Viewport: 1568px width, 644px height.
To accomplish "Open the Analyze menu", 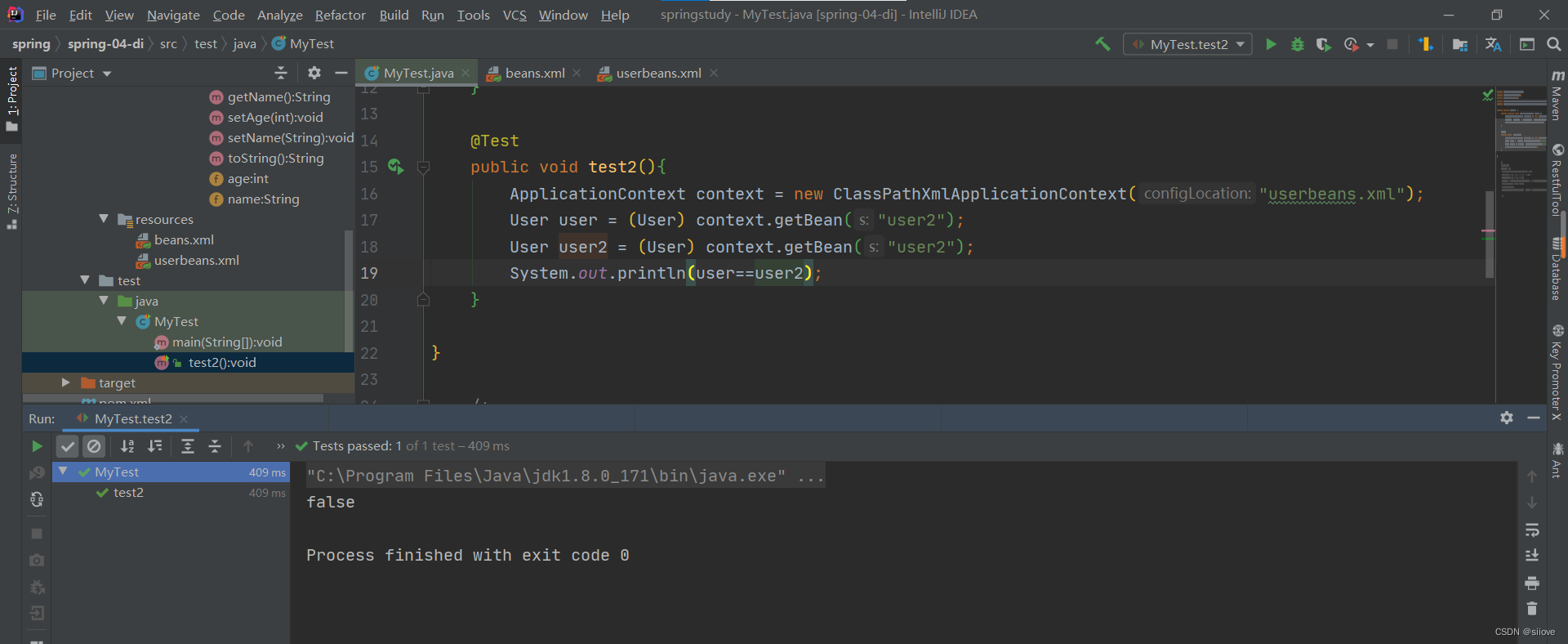I will [279, 15].
